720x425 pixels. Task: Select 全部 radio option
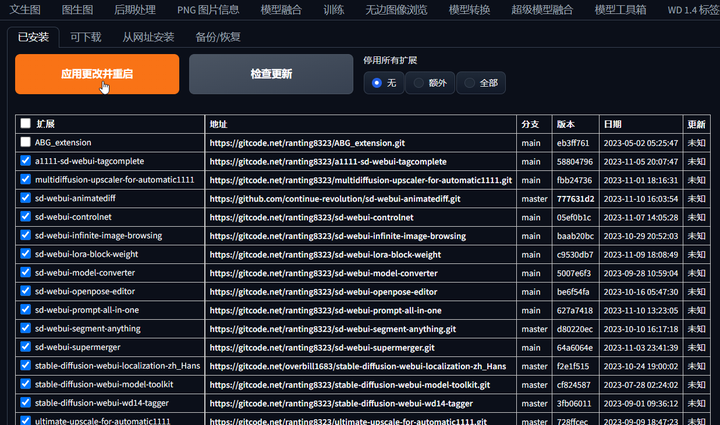pyautogui.click(x=481, y=83)
